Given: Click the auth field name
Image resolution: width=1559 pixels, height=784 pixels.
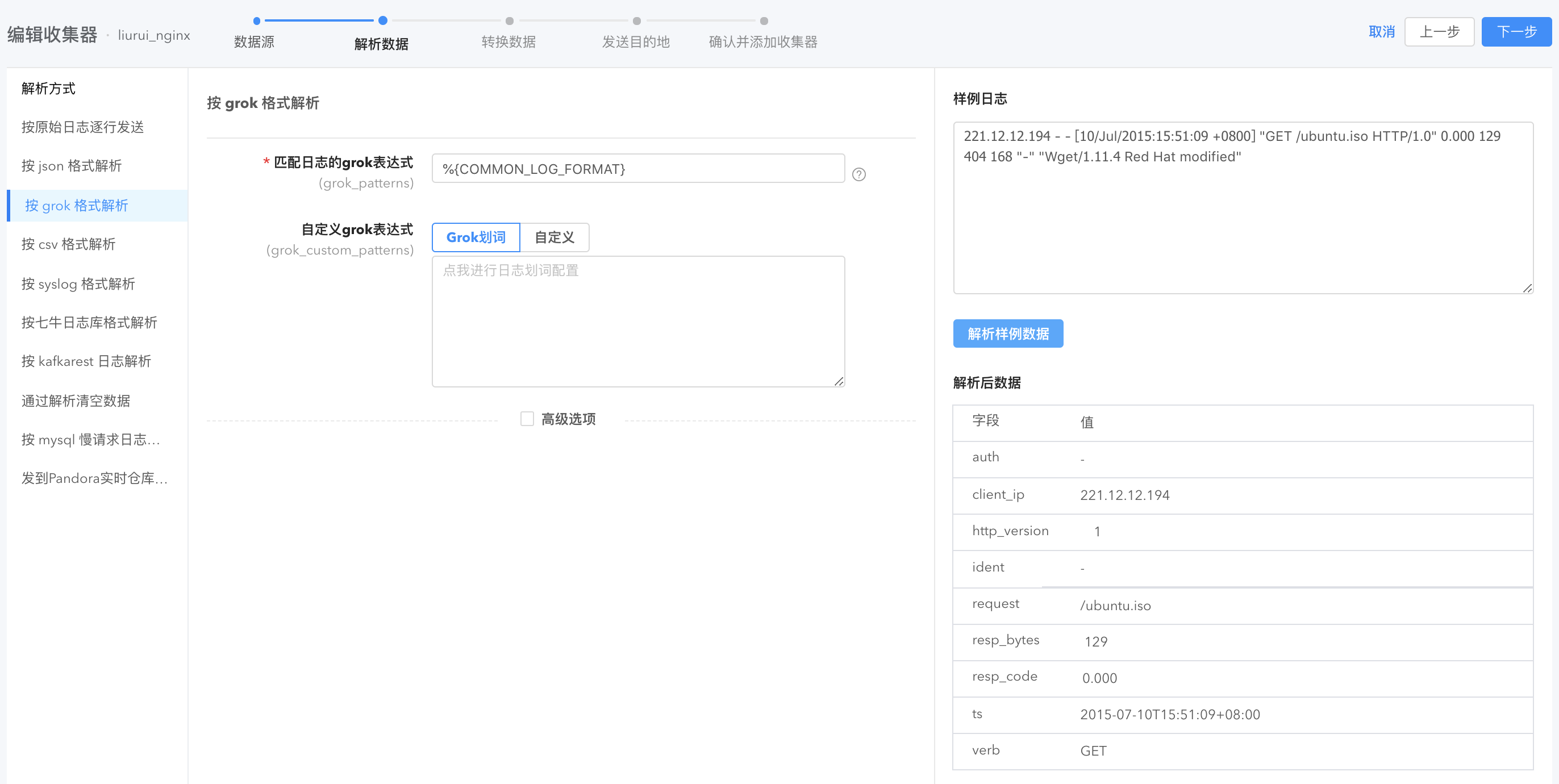Looking at the screenshot, I should pyautogui.click(x=985, y=457).
